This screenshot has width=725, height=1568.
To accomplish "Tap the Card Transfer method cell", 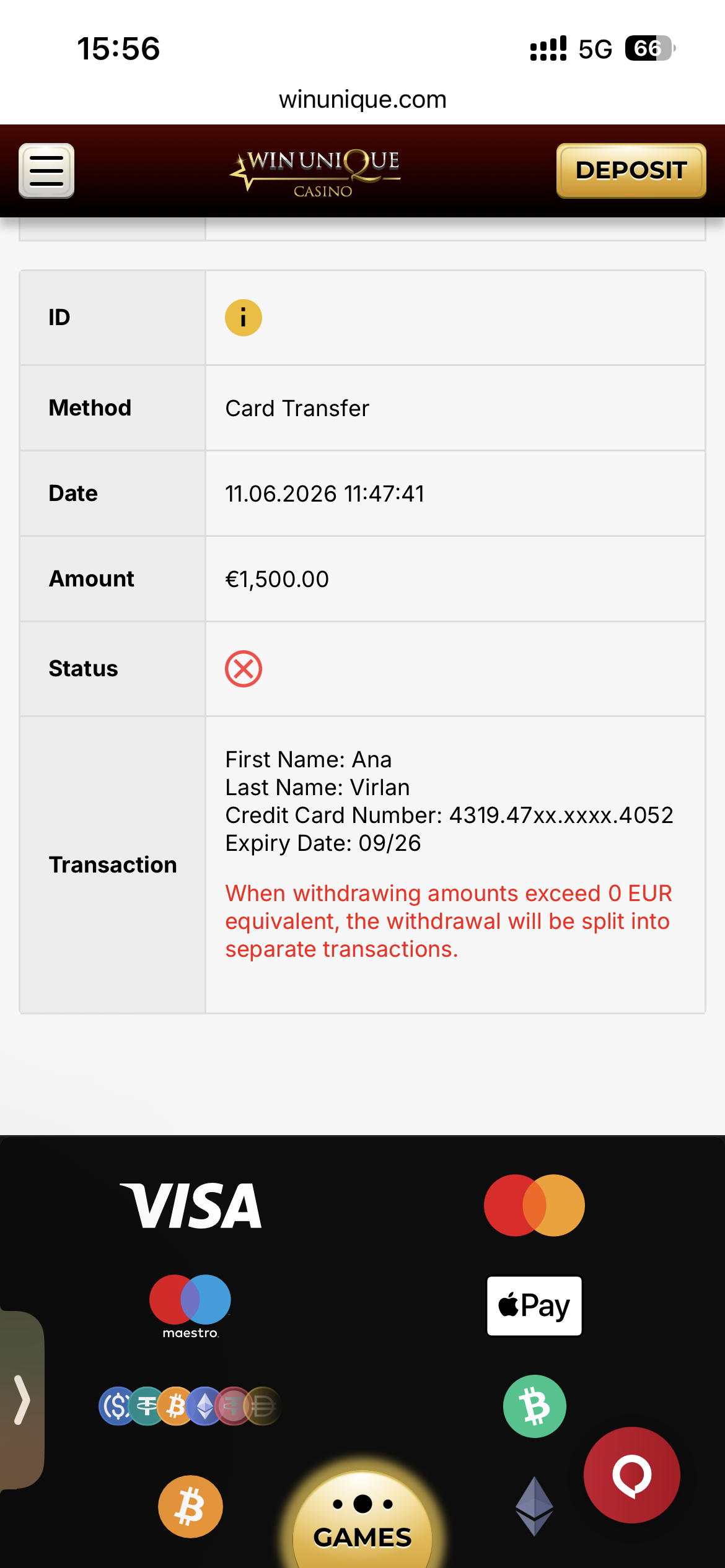I will tap(455, 408).
